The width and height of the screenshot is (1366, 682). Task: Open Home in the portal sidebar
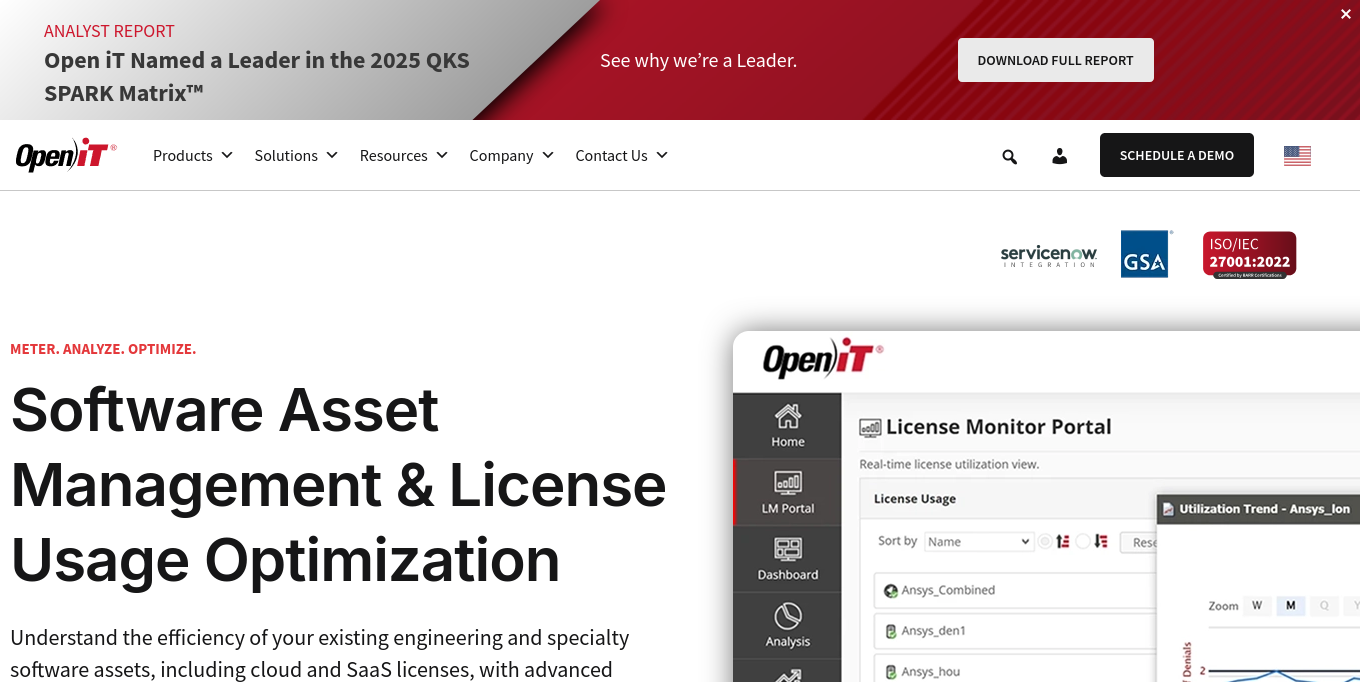(788, 426)
